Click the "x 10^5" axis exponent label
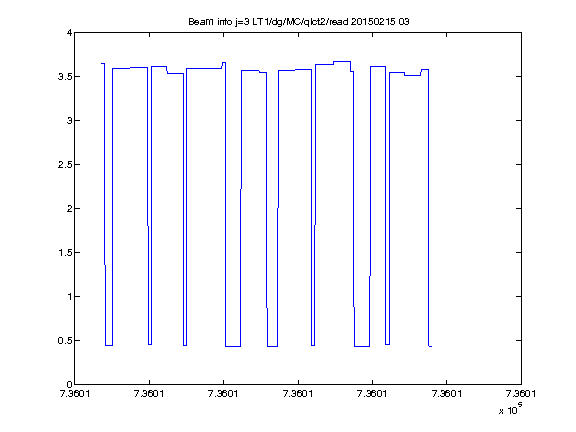The width and height of the screenshot is (576, 432). tap(511, 408)
